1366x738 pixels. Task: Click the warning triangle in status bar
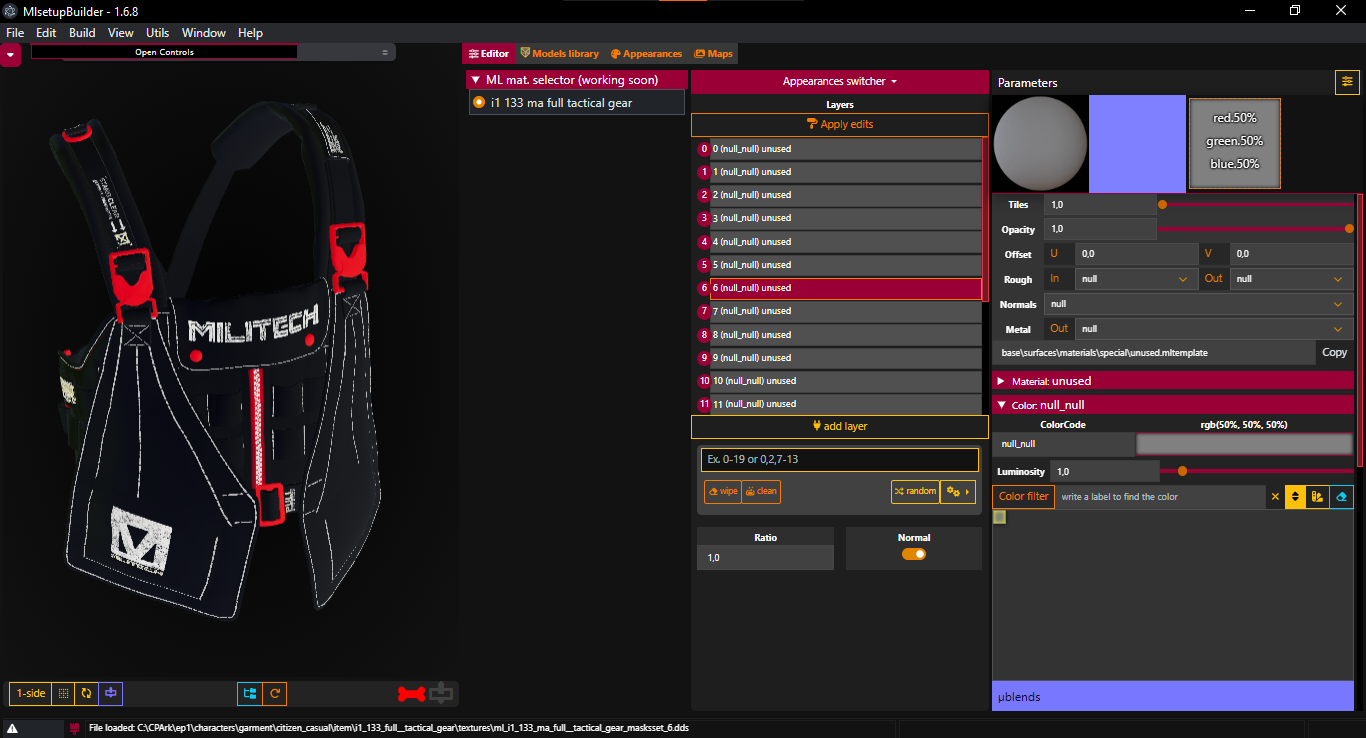(x=13, y=728)
